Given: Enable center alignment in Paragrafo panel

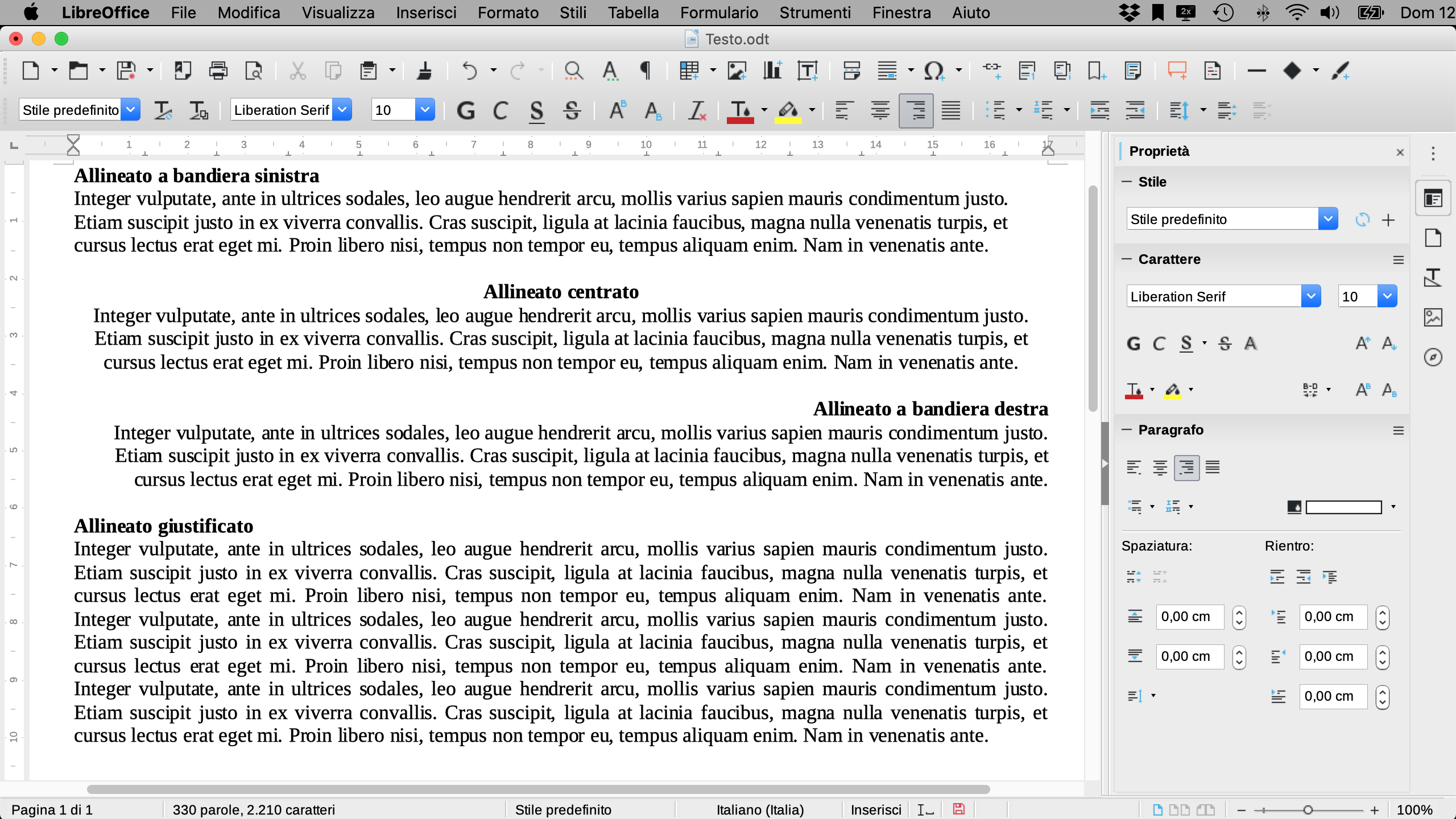Looking at the screenshot, I should [x=1160, y=468].
